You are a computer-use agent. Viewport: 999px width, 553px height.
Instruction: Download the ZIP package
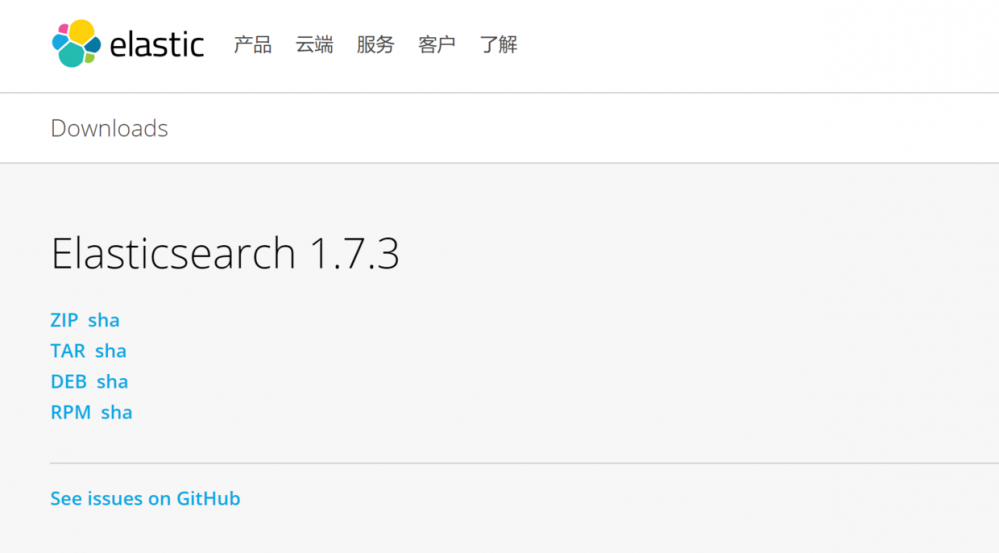[64, 321]
